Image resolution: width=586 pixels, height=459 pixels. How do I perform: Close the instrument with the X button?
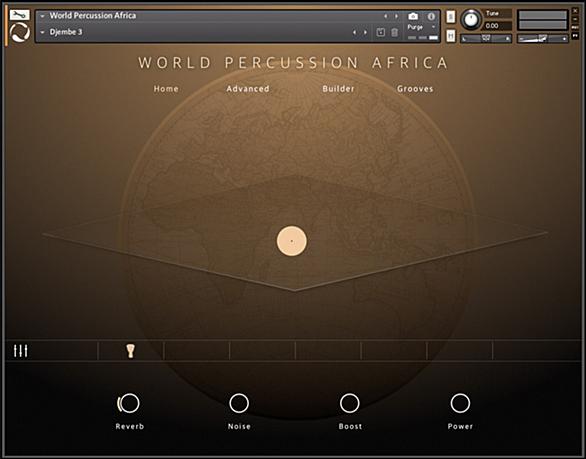click(575, 11)
